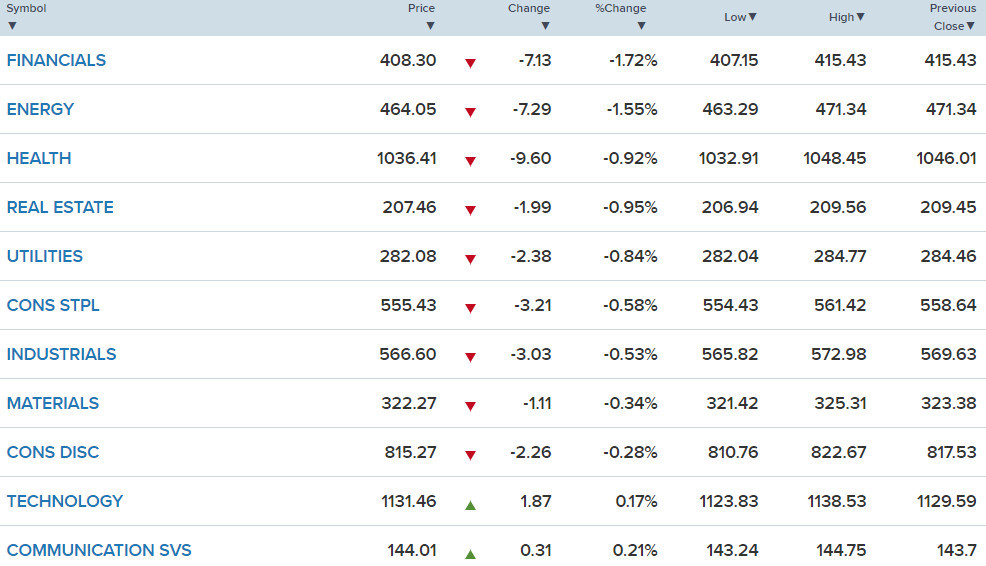
Task: Open the COMMUNICATION SVS sector link
Action: 99,550
